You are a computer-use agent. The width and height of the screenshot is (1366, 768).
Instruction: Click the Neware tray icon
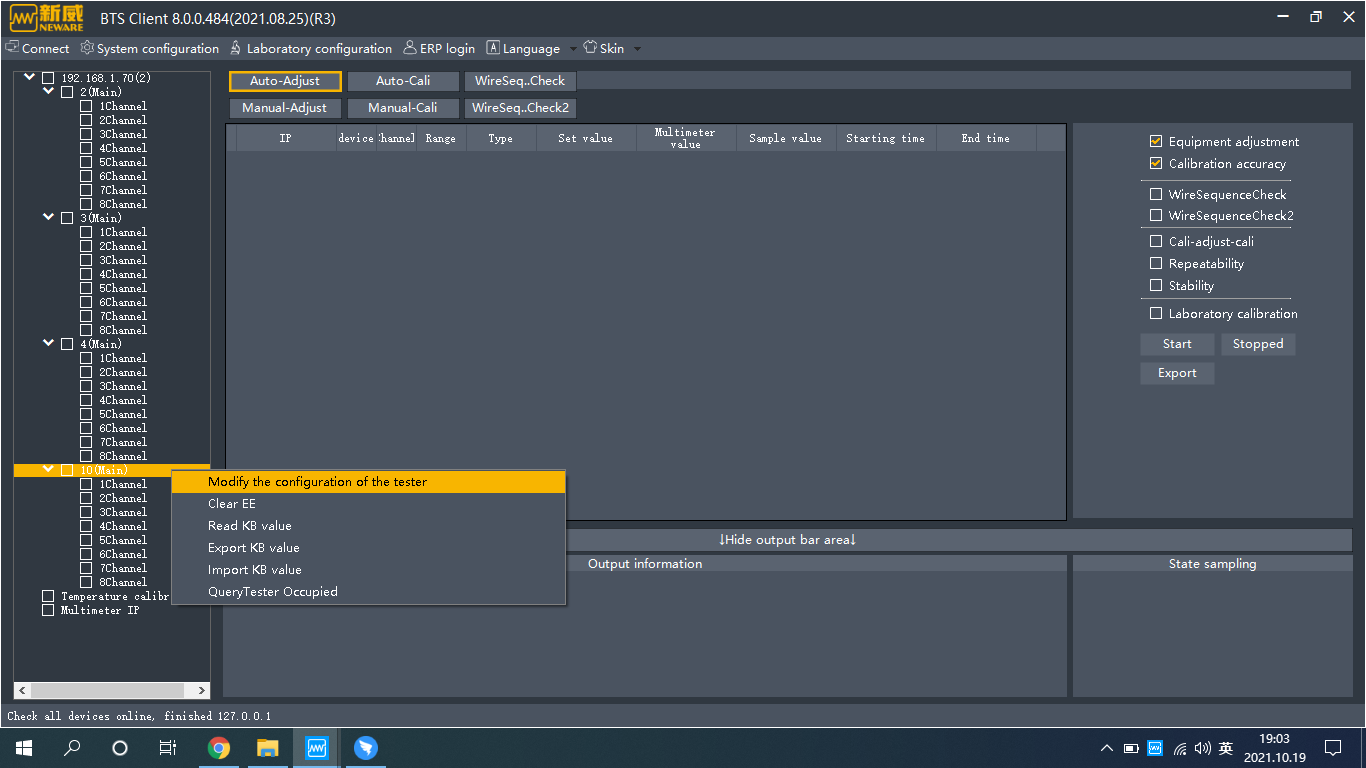click(x=1155, y=748)
